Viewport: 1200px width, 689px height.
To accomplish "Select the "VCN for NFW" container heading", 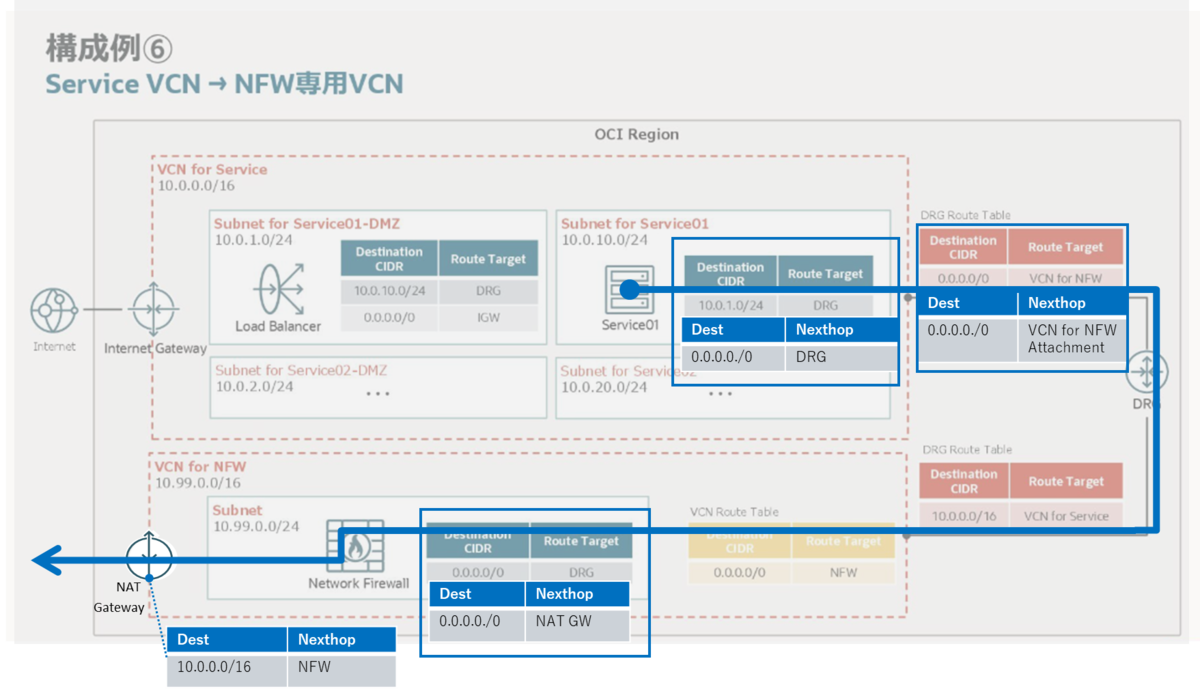I will click(200, 466).
